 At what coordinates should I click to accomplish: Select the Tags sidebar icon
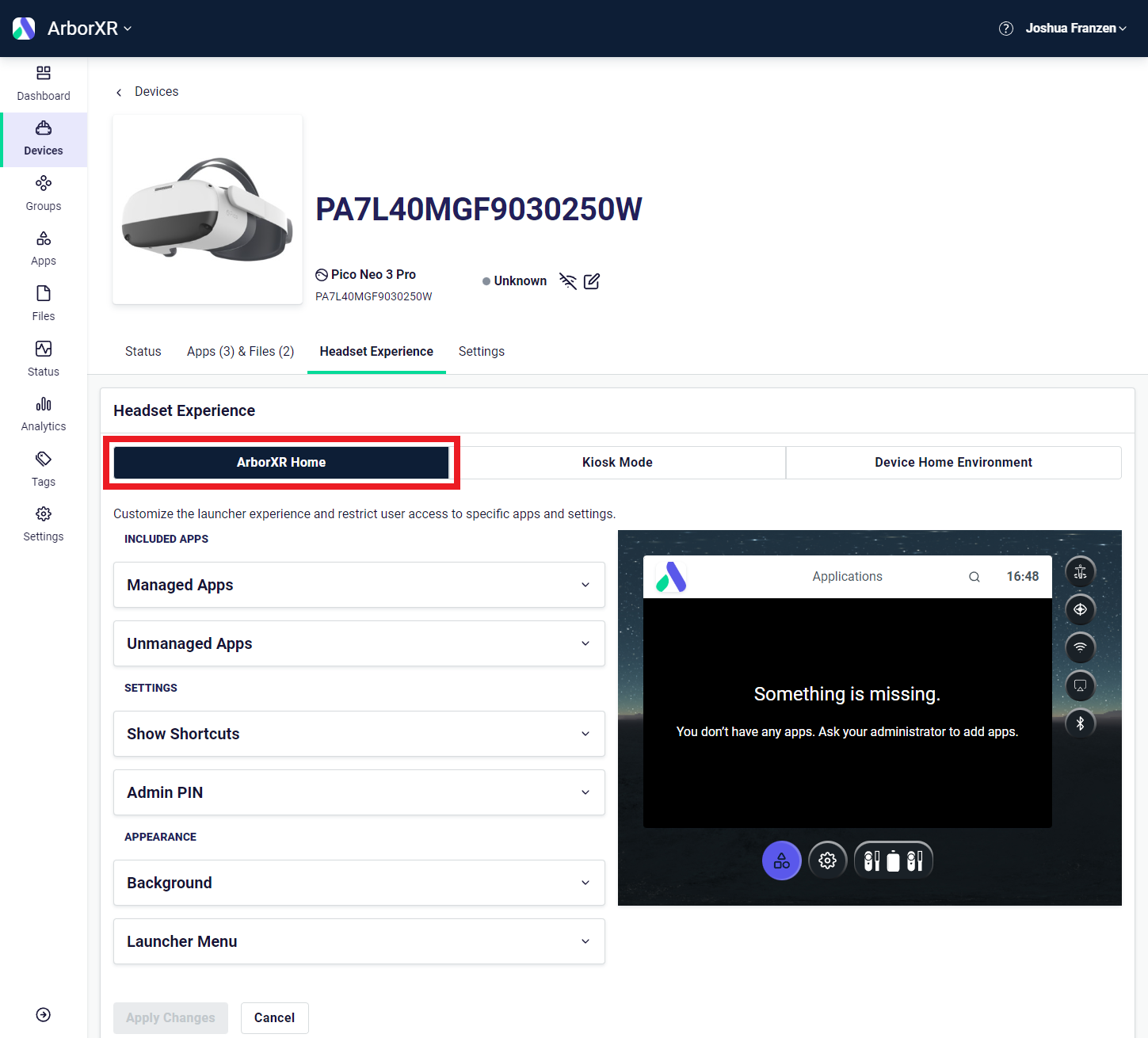click(43, 467)
